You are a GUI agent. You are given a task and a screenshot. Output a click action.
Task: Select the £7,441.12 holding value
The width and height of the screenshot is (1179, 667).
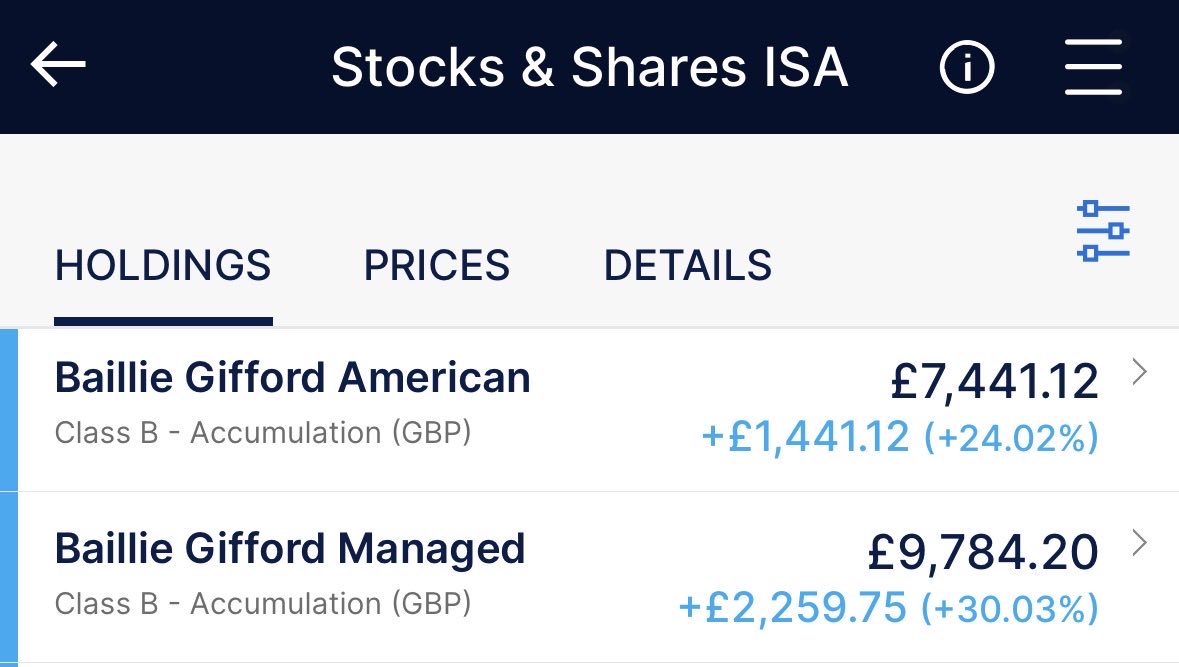click(x=995, y=381)
